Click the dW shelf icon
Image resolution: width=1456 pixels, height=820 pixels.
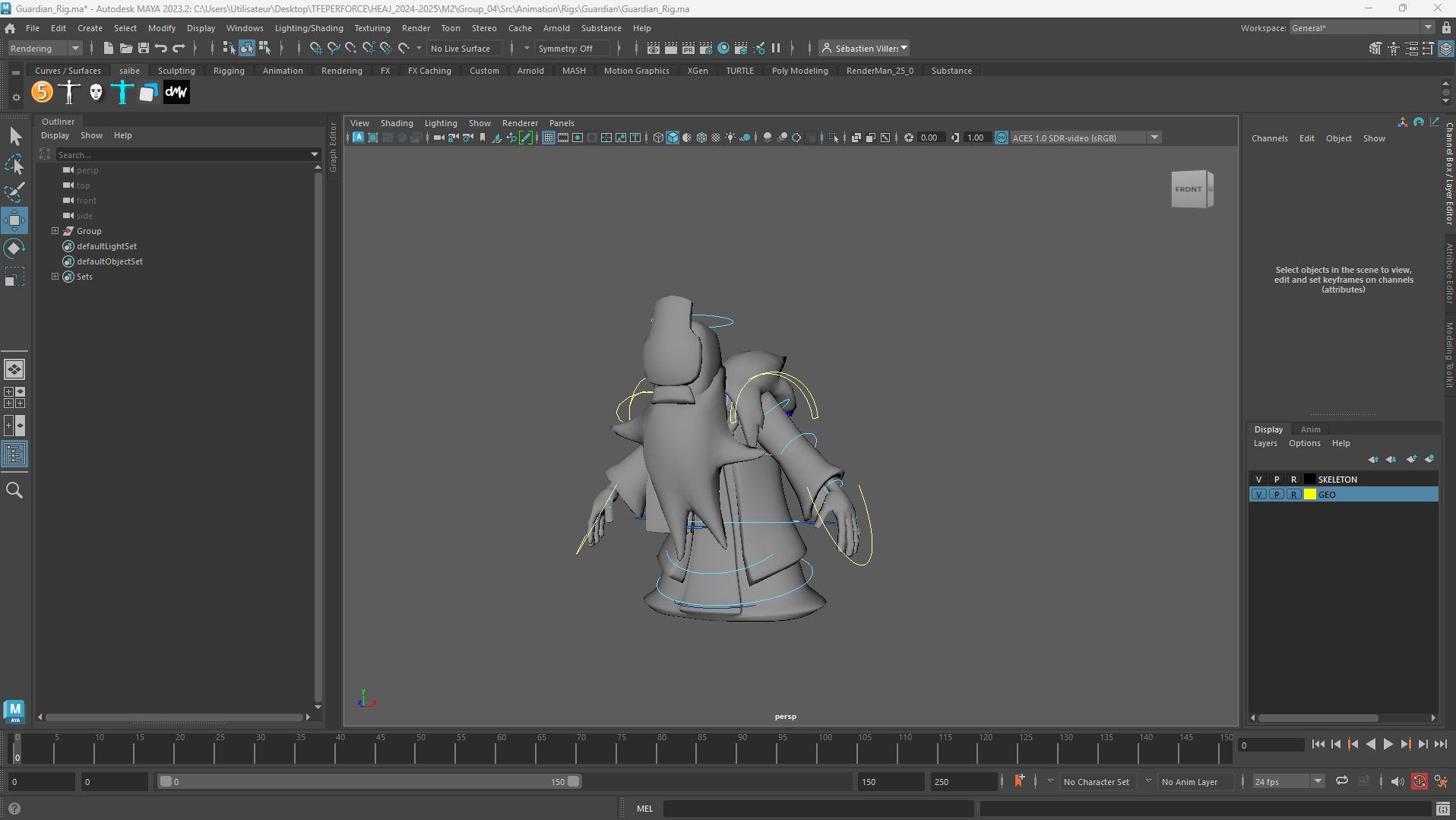176,92
